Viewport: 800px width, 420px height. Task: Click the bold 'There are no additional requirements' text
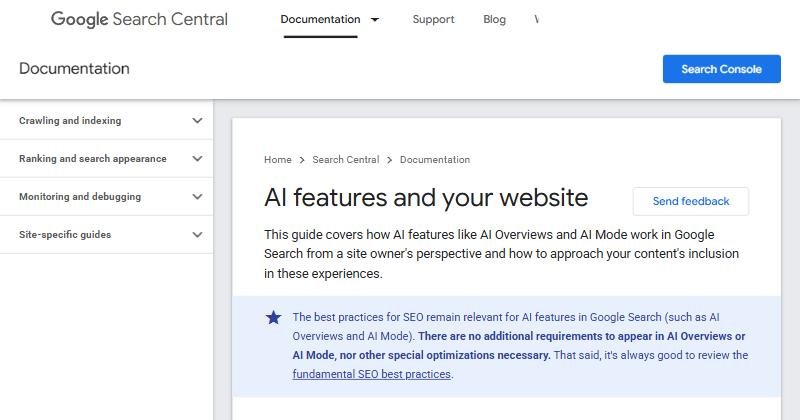coord(519,345)
